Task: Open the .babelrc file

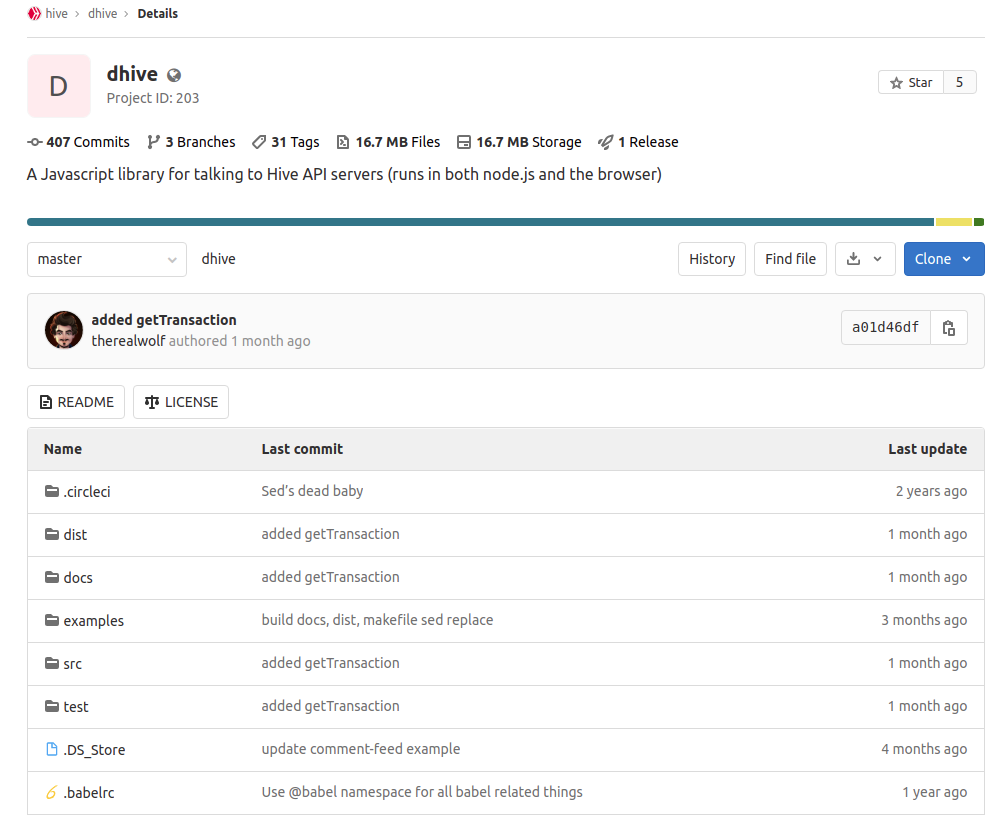Action: click(x=88, y=792)
